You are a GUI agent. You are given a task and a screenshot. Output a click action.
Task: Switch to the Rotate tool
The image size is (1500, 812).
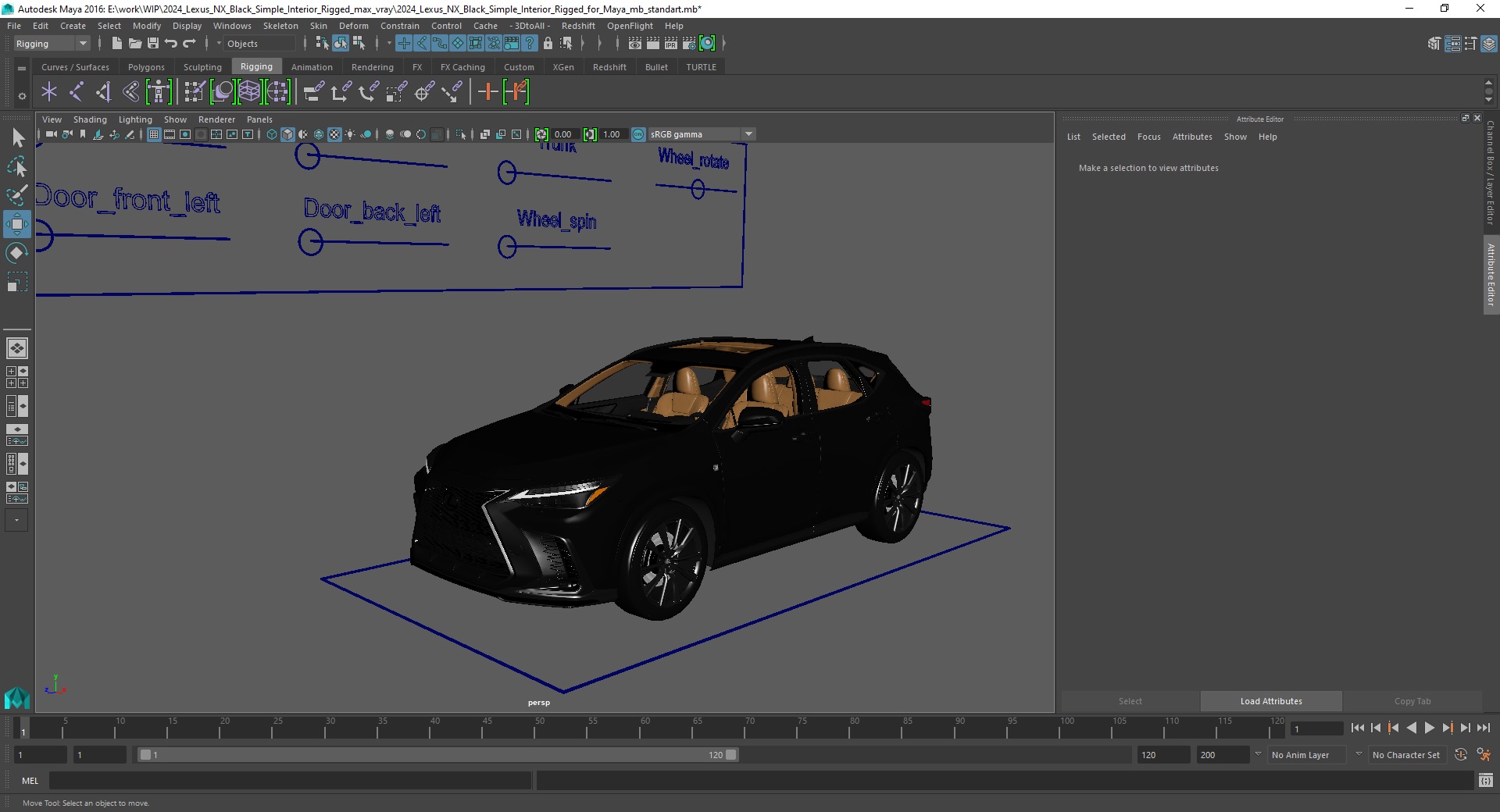(x=17, y=253)
